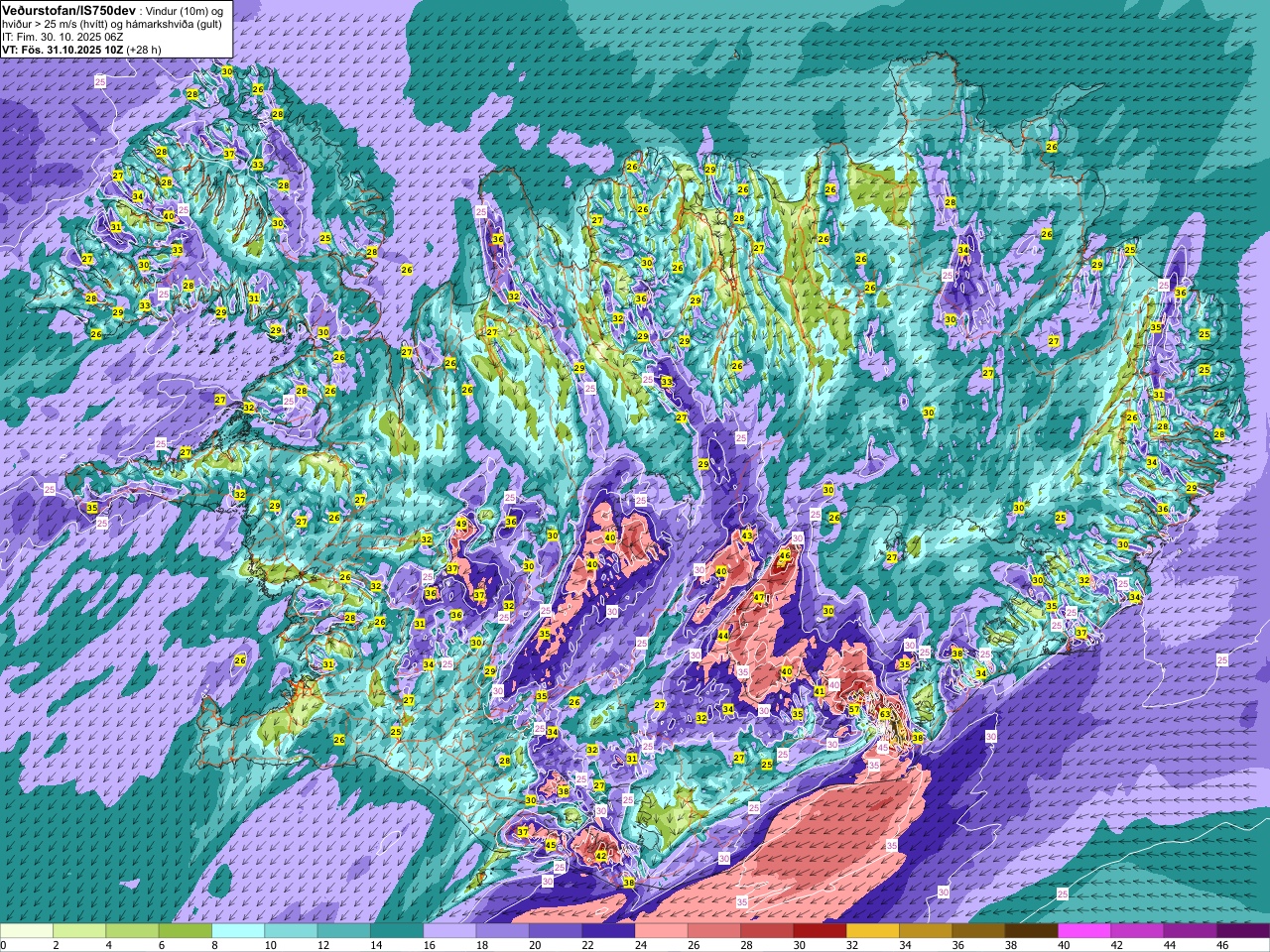
Task: Click the bright magenta 40–42 legend swatch
Action: pyautogui.click(x=1083, y=931)
